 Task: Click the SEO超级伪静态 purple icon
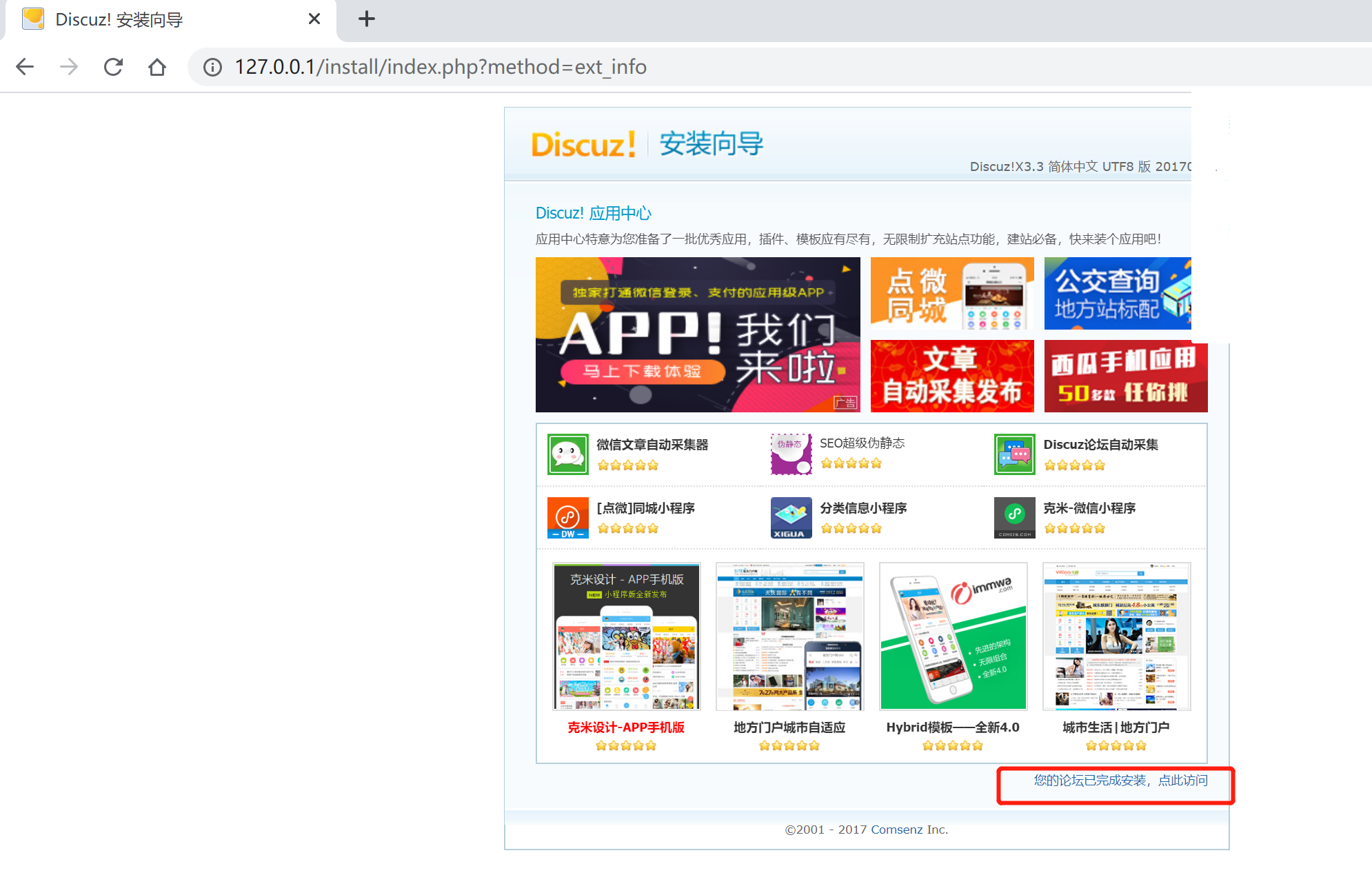791,454
